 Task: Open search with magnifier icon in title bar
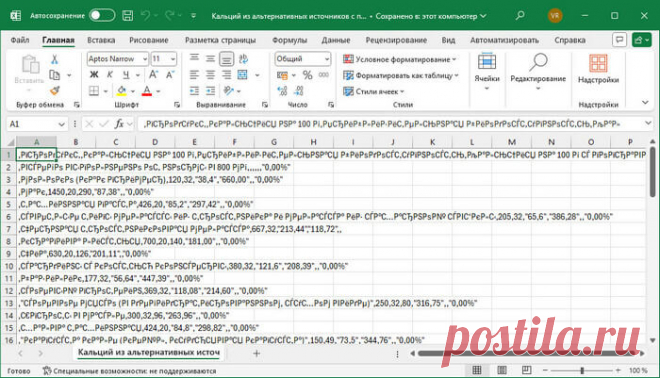[x=520, y=16]
